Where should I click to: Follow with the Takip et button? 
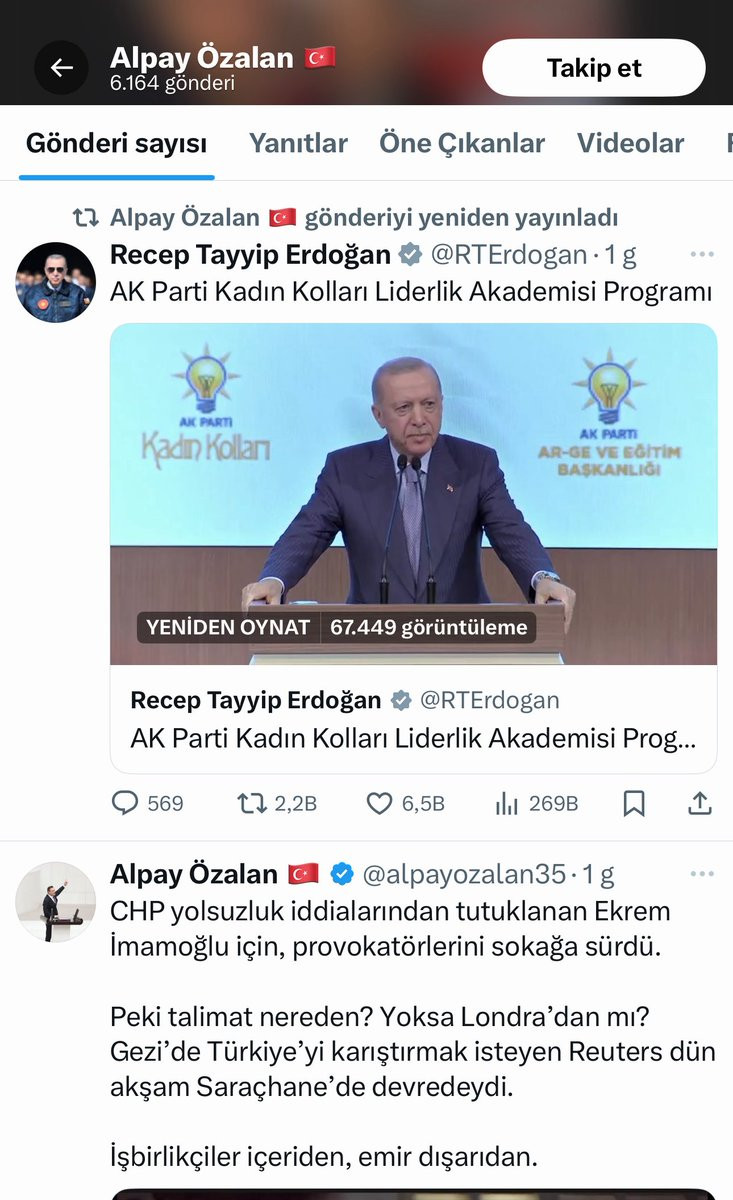coord(594,68)
